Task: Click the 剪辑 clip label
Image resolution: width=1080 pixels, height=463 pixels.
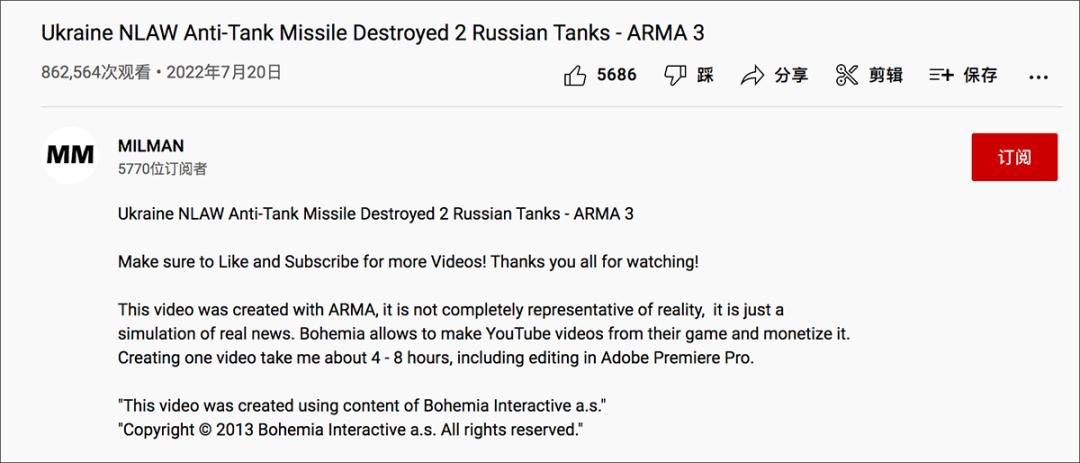Action: [x=885, y=75]
